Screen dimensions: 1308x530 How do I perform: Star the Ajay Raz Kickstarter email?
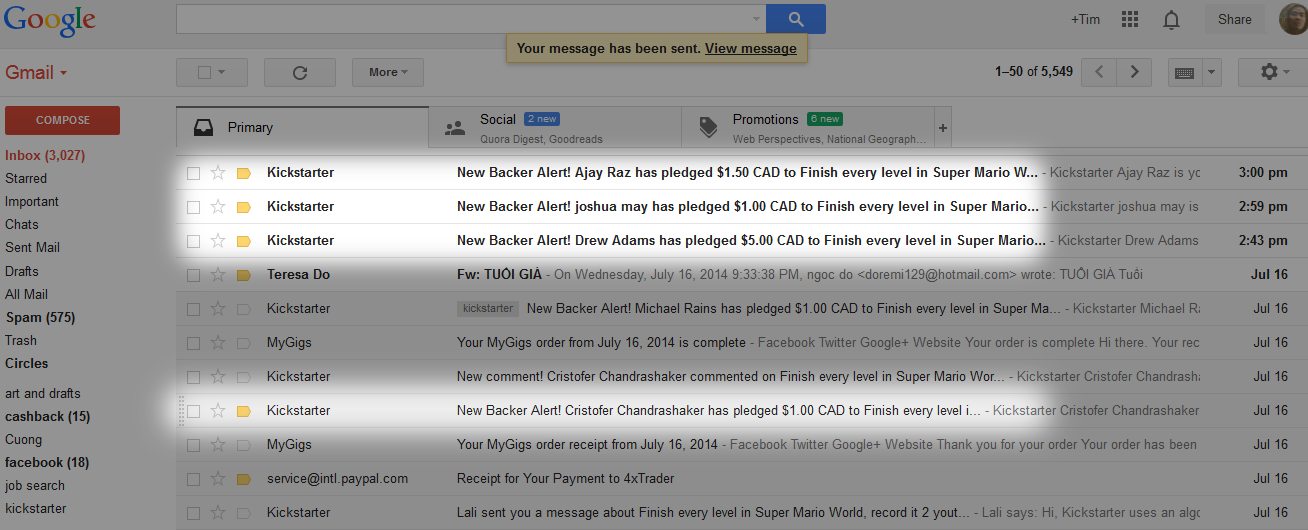(x=218, y=173)
